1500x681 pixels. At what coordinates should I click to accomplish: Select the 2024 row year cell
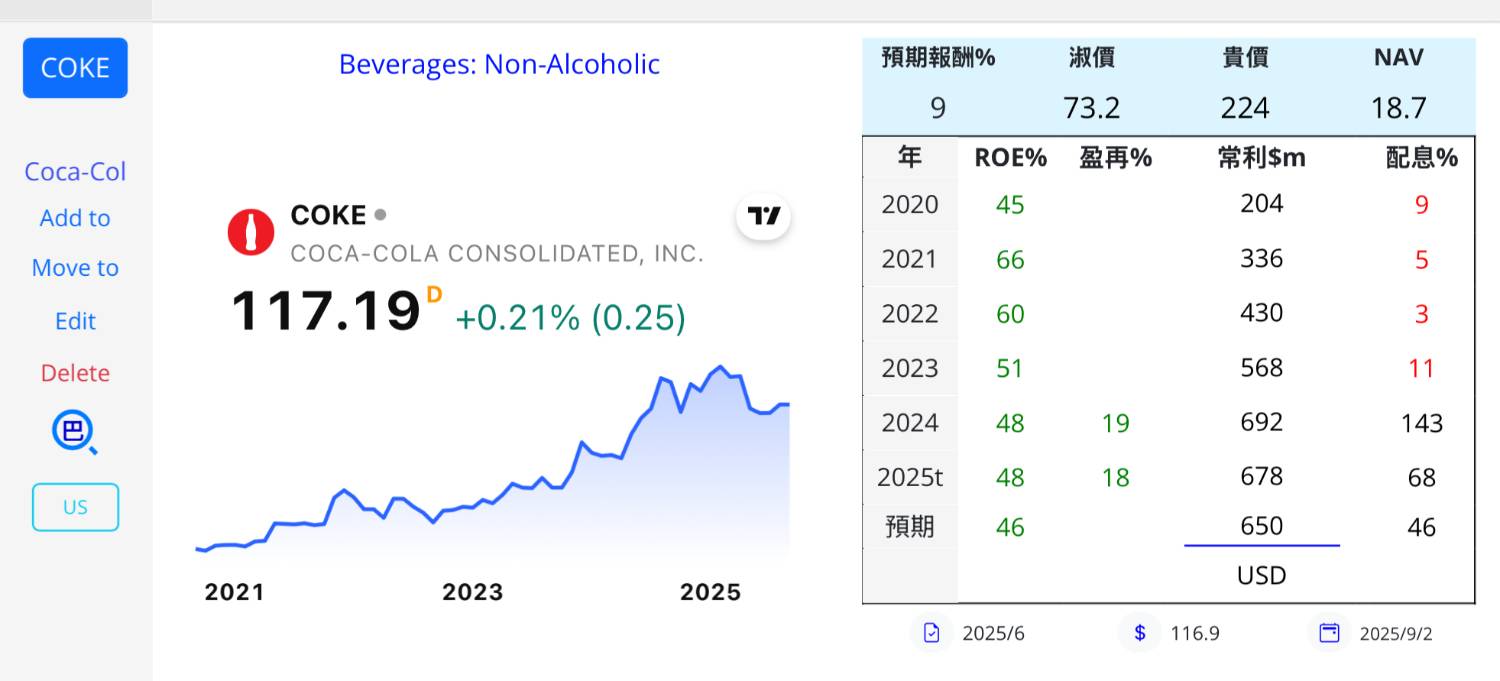pyautogui.click(x=910, y=423)
